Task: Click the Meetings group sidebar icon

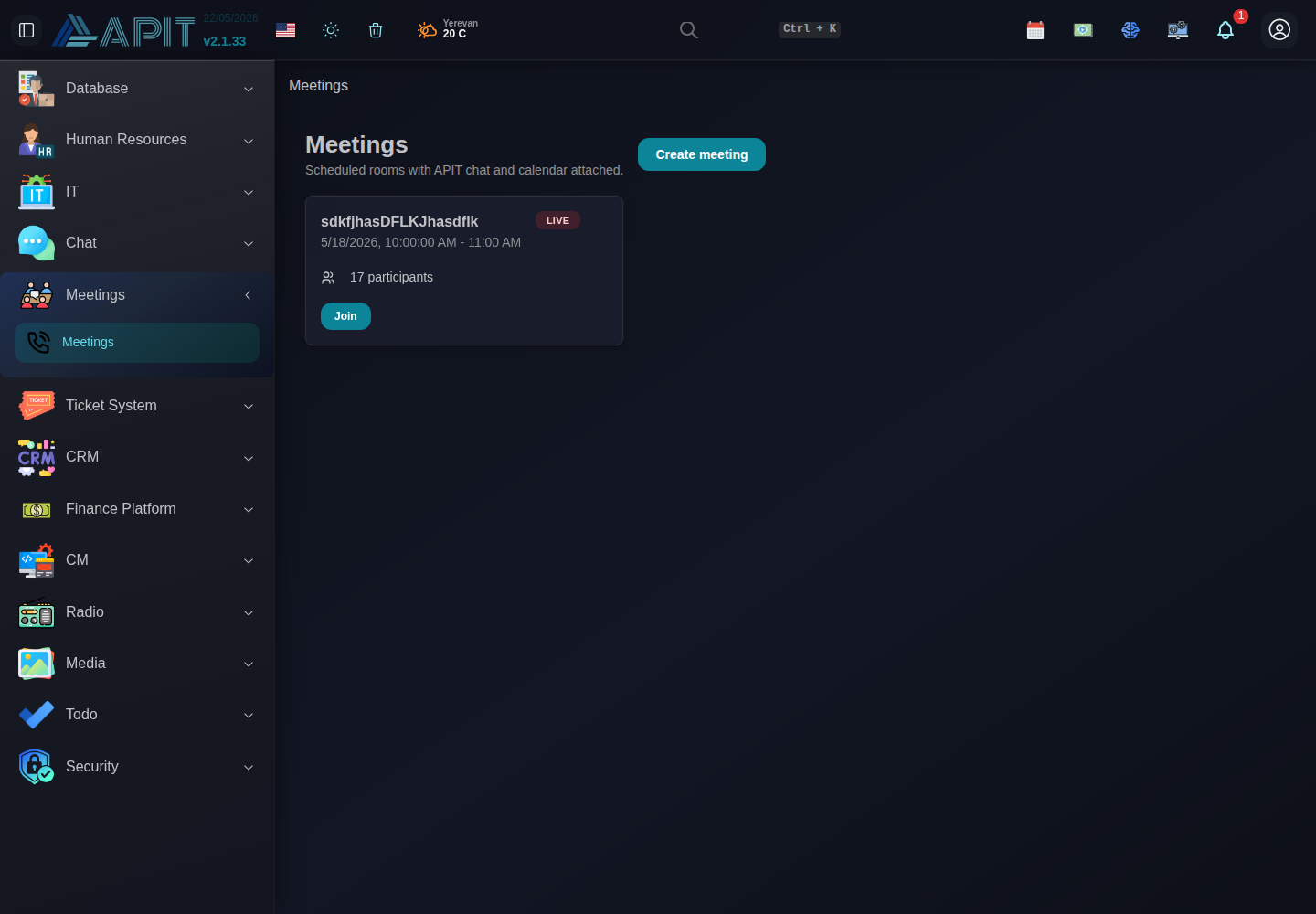Action: 37,295
